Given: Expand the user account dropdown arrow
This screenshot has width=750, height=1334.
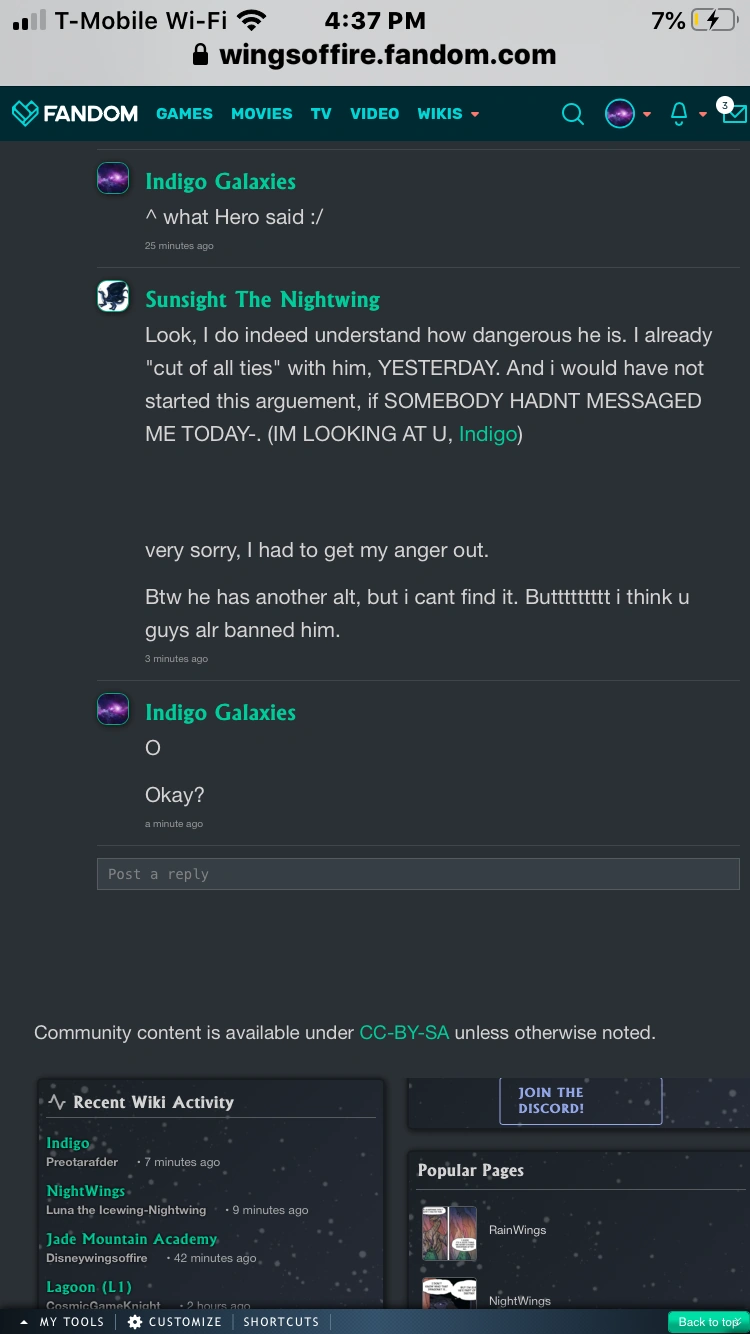Looking at the screenshot, I should point(647,114).
